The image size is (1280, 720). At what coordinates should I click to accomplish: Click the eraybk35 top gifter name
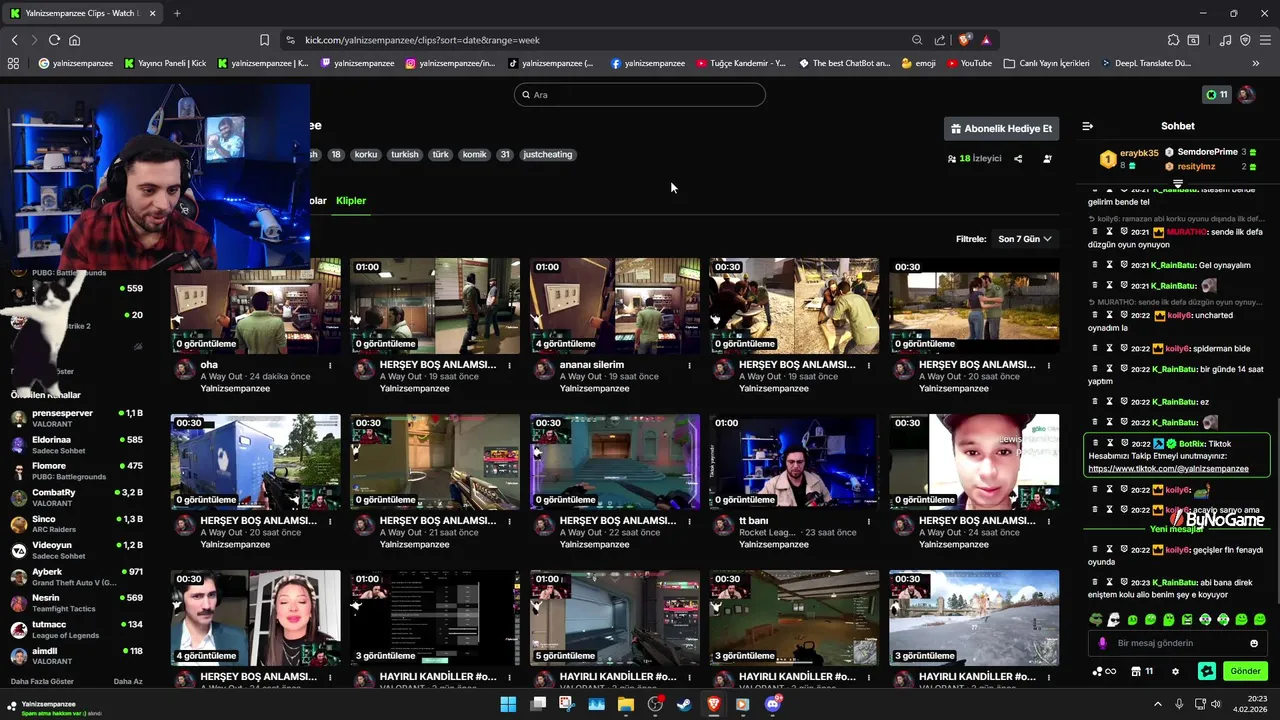[x=1139, y=153]
